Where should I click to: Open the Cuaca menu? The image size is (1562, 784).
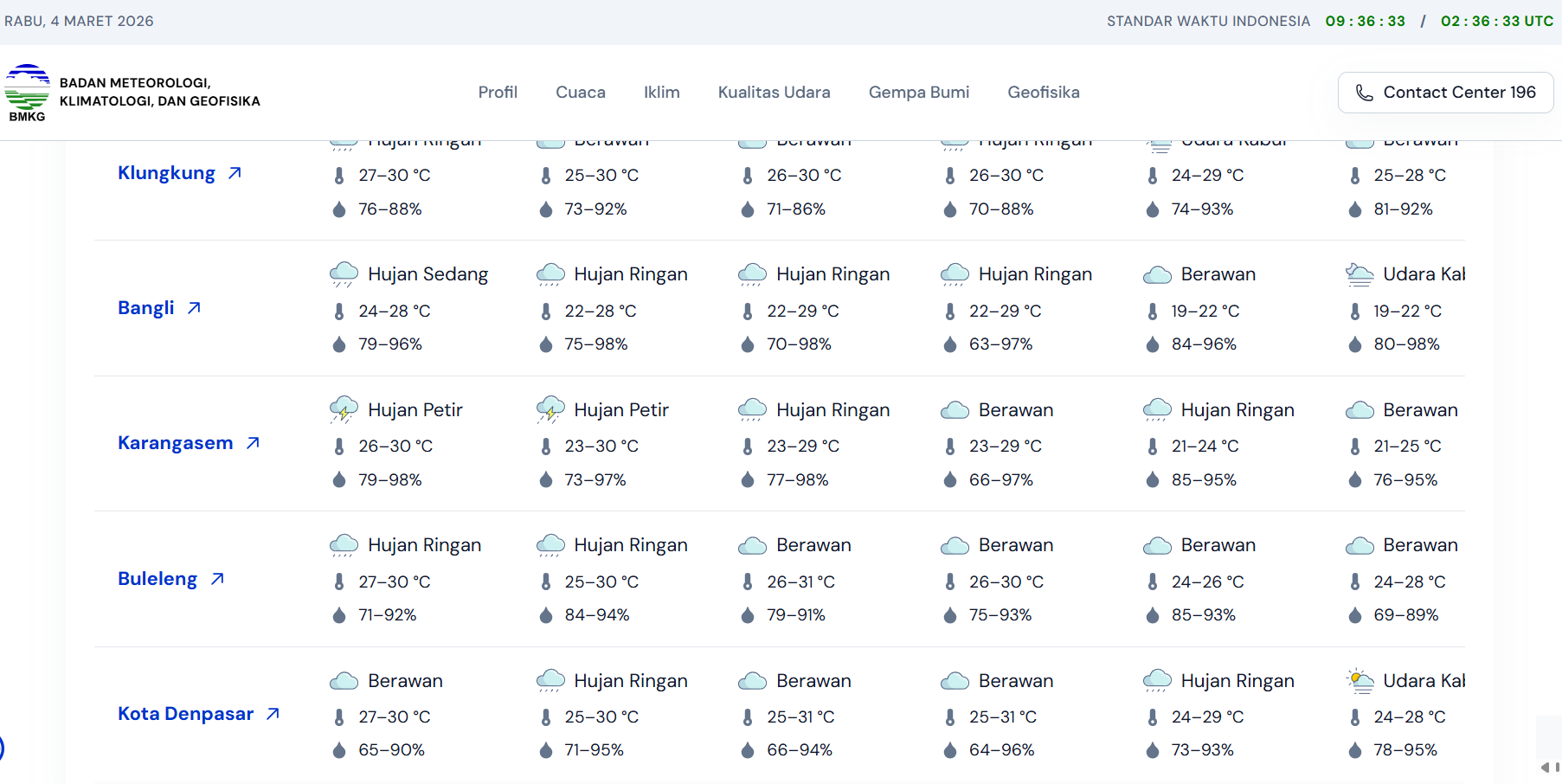click(x=580, y=93)
